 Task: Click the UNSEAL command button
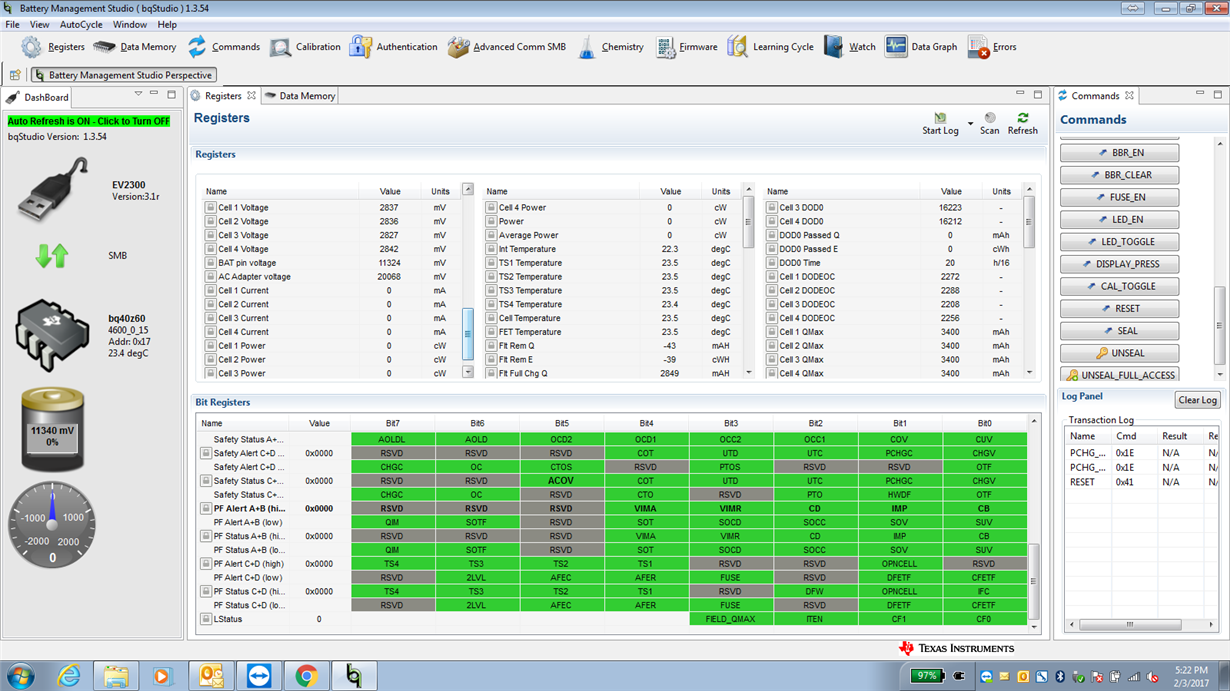[1119, 353]
